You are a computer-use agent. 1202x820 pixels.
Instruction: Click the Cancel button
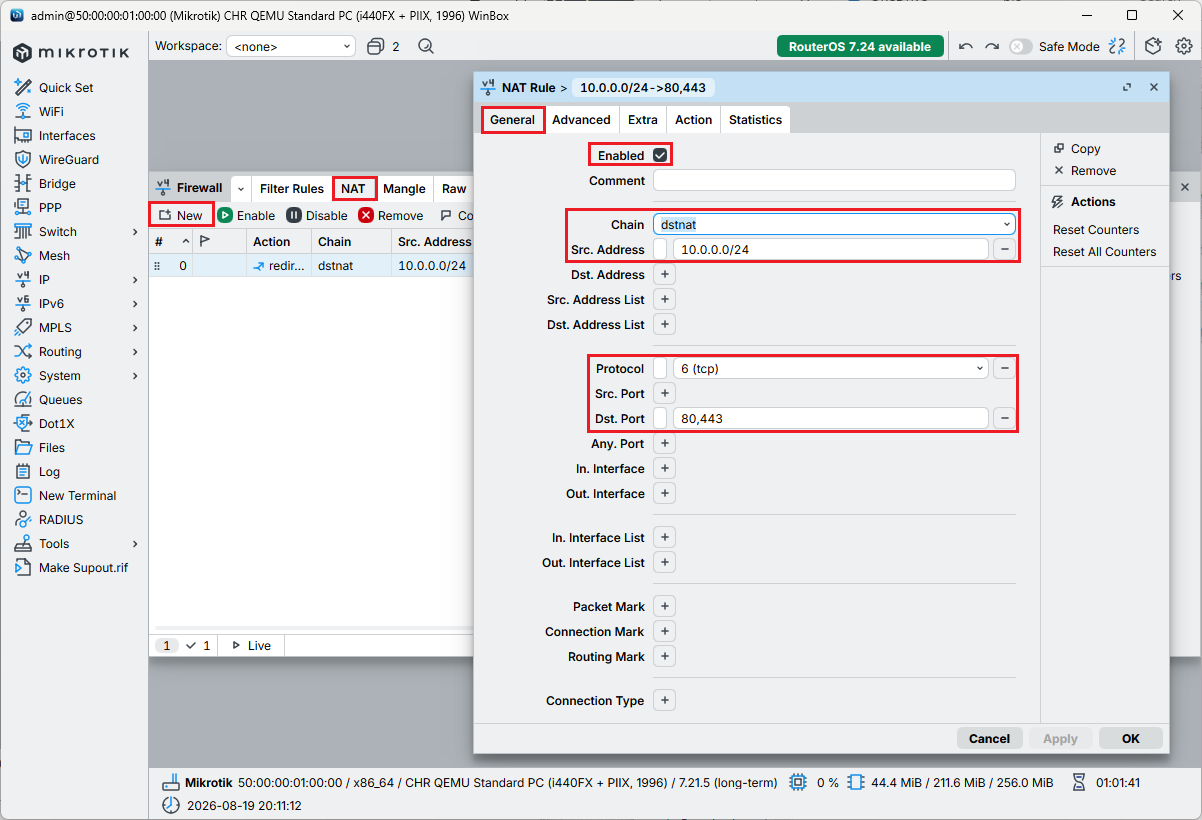point(989,738)
